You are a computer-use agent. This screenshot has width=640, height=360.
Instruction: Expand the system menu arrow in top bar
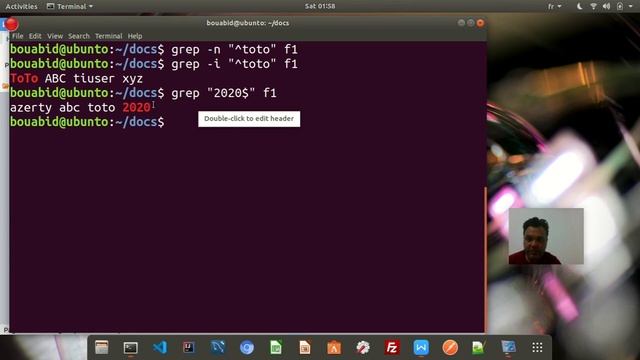(631, 6)
